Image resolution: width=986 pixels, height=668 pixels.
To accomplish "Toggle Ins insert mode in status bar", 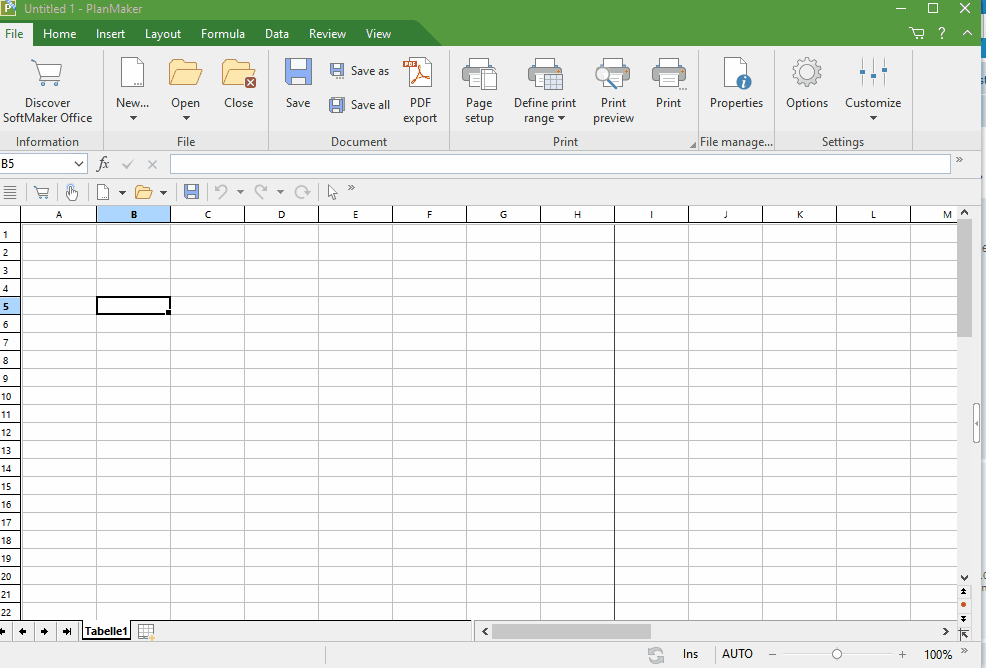I will pyautogui.click(x=690, y=654).
